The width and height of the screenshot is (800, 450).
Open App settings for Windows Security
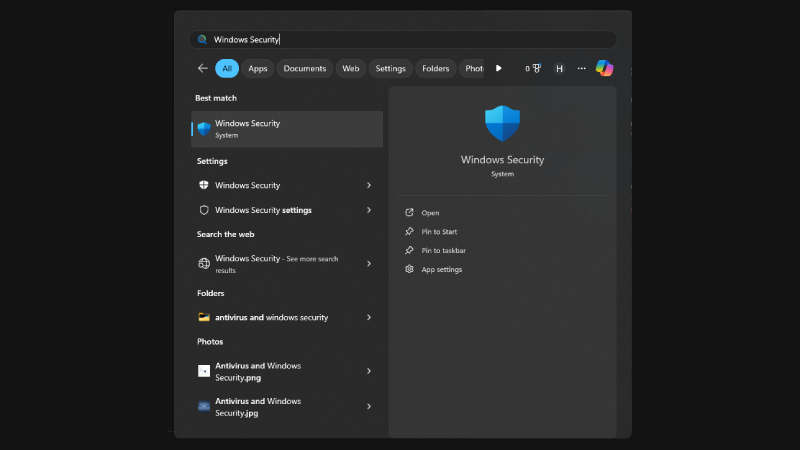(441, 269)
